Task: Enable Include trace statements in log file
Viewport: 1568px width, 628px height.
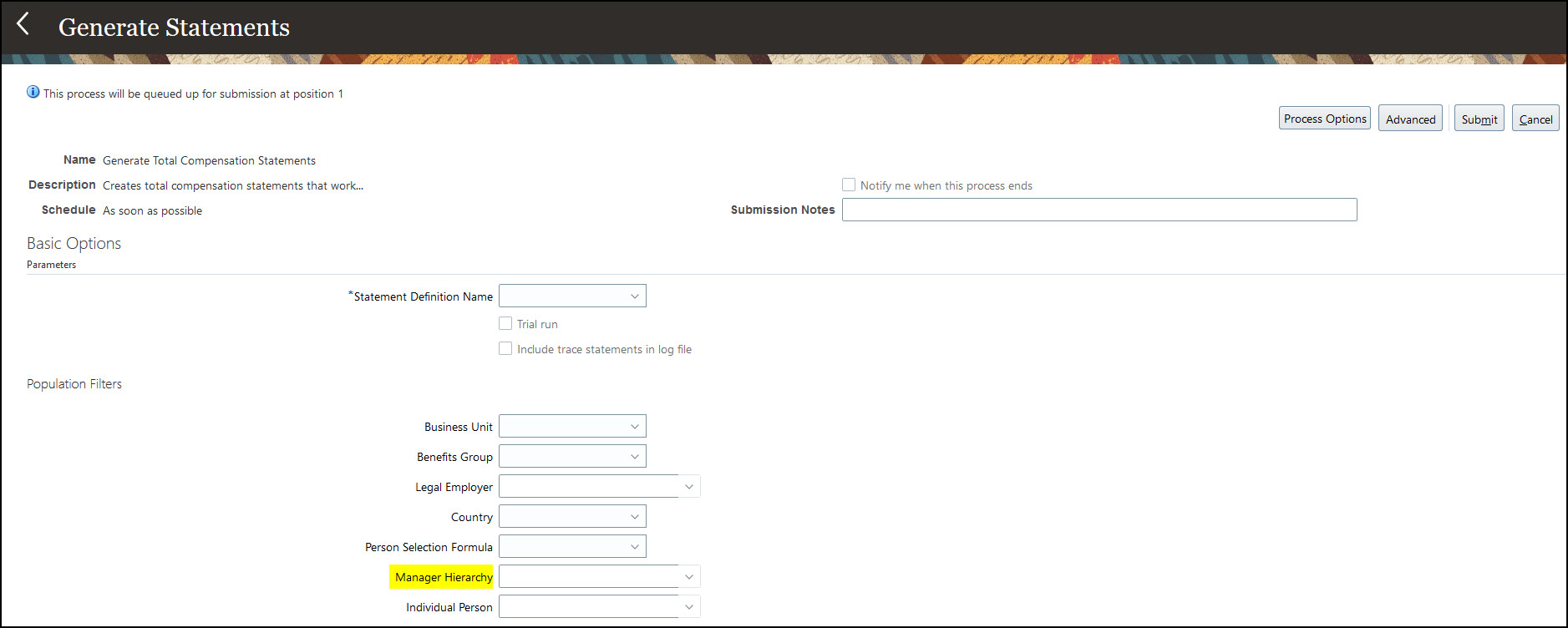Action: point(505,348)
